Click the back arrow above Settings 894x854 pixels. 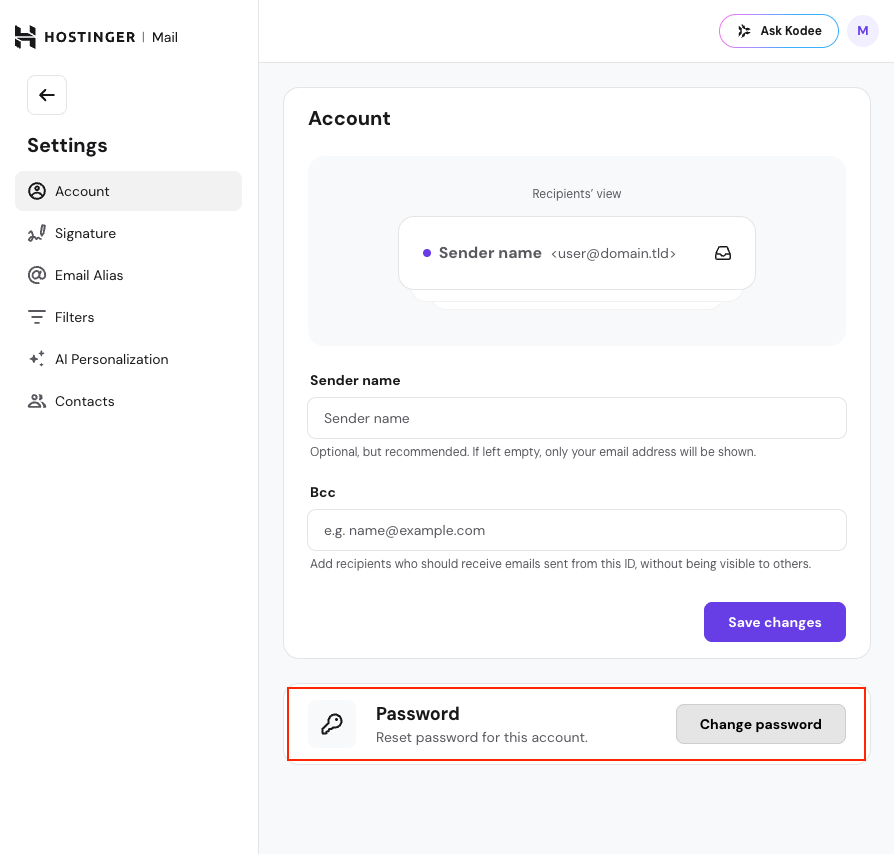pos(46,94)
